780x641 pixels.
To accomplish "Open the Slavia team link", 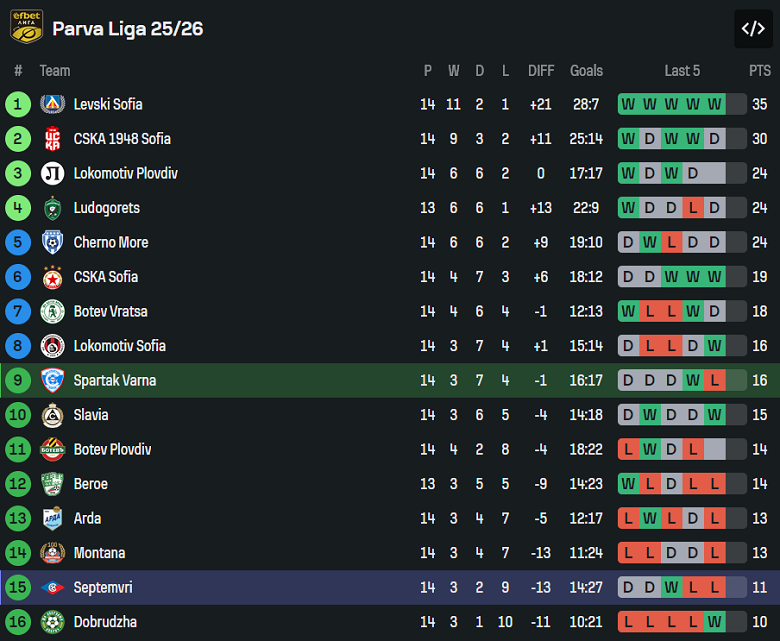I will 91,415.
